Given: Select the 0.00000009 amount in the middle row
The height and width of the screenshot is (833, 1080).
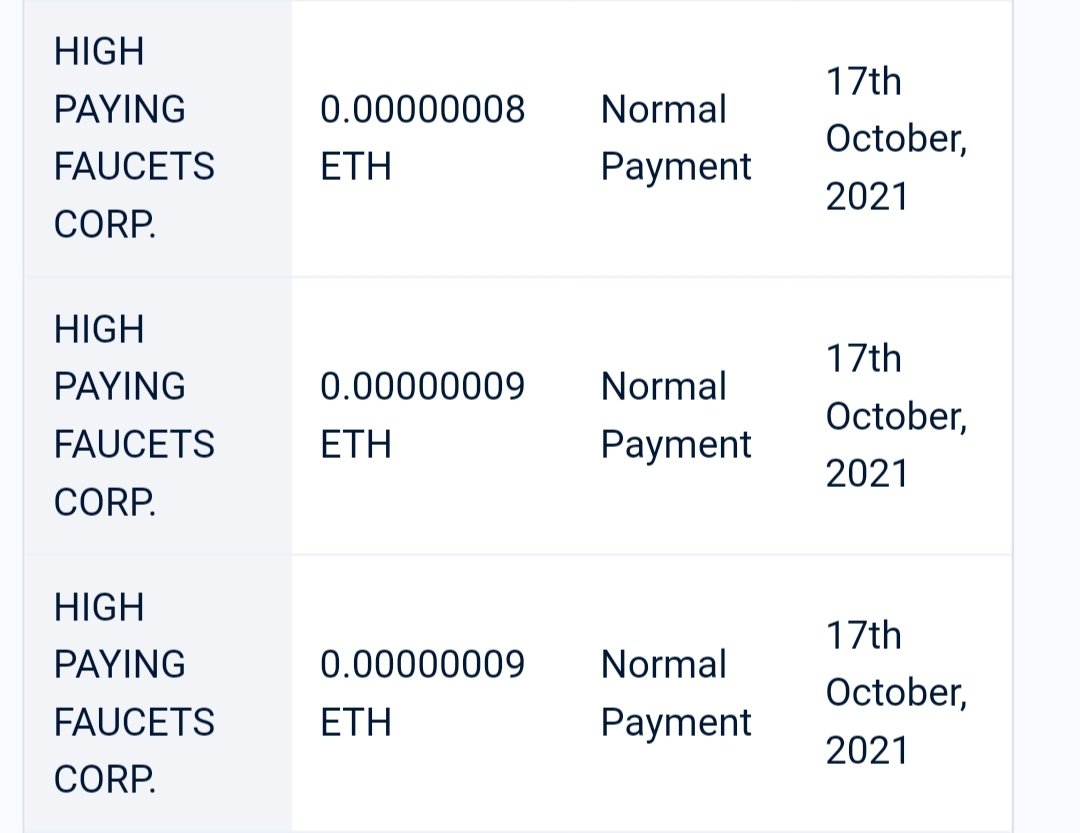Looking at the screenshot, I should (422, 387).
